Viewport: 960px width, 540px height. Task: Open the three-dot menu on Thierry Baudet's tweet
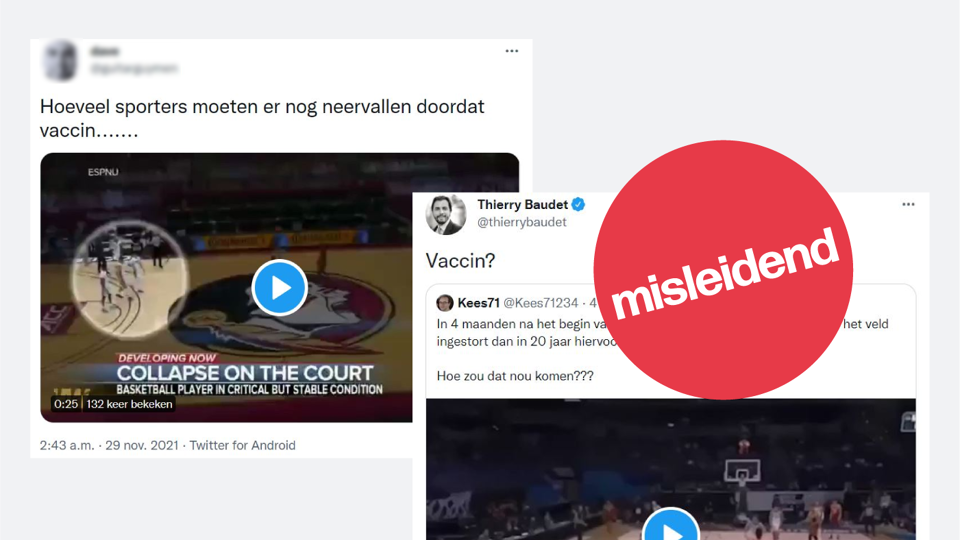(908, 204)
